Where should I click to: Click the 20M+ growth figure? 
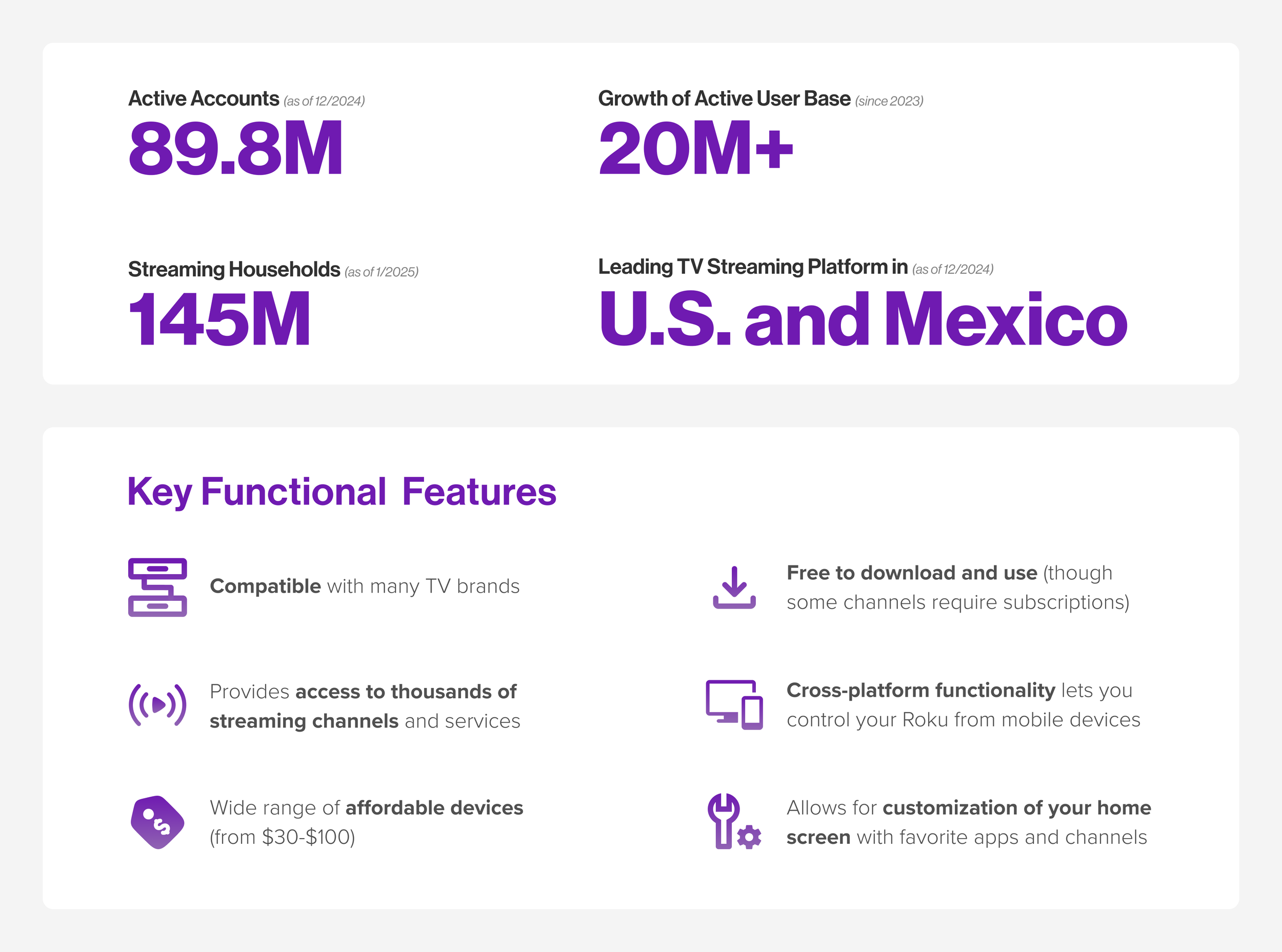[x=695, y=148]
